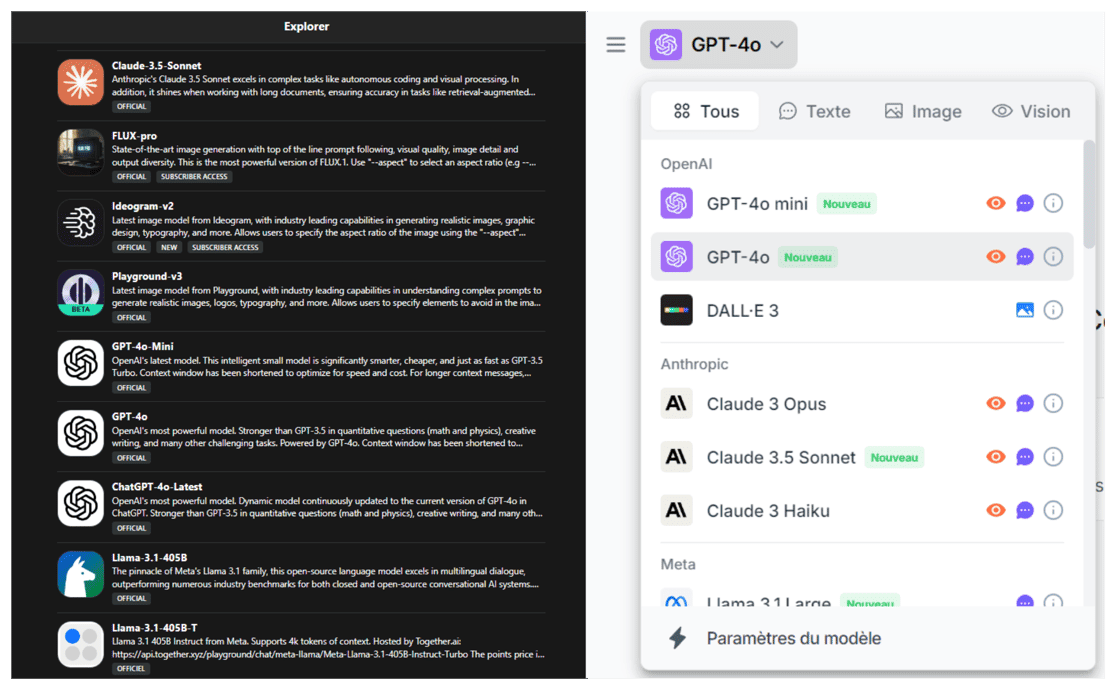The width and height of the screenshot is (1116, 690).
Task: Click the Anthropic section label
Action: [x=694, y=364]
